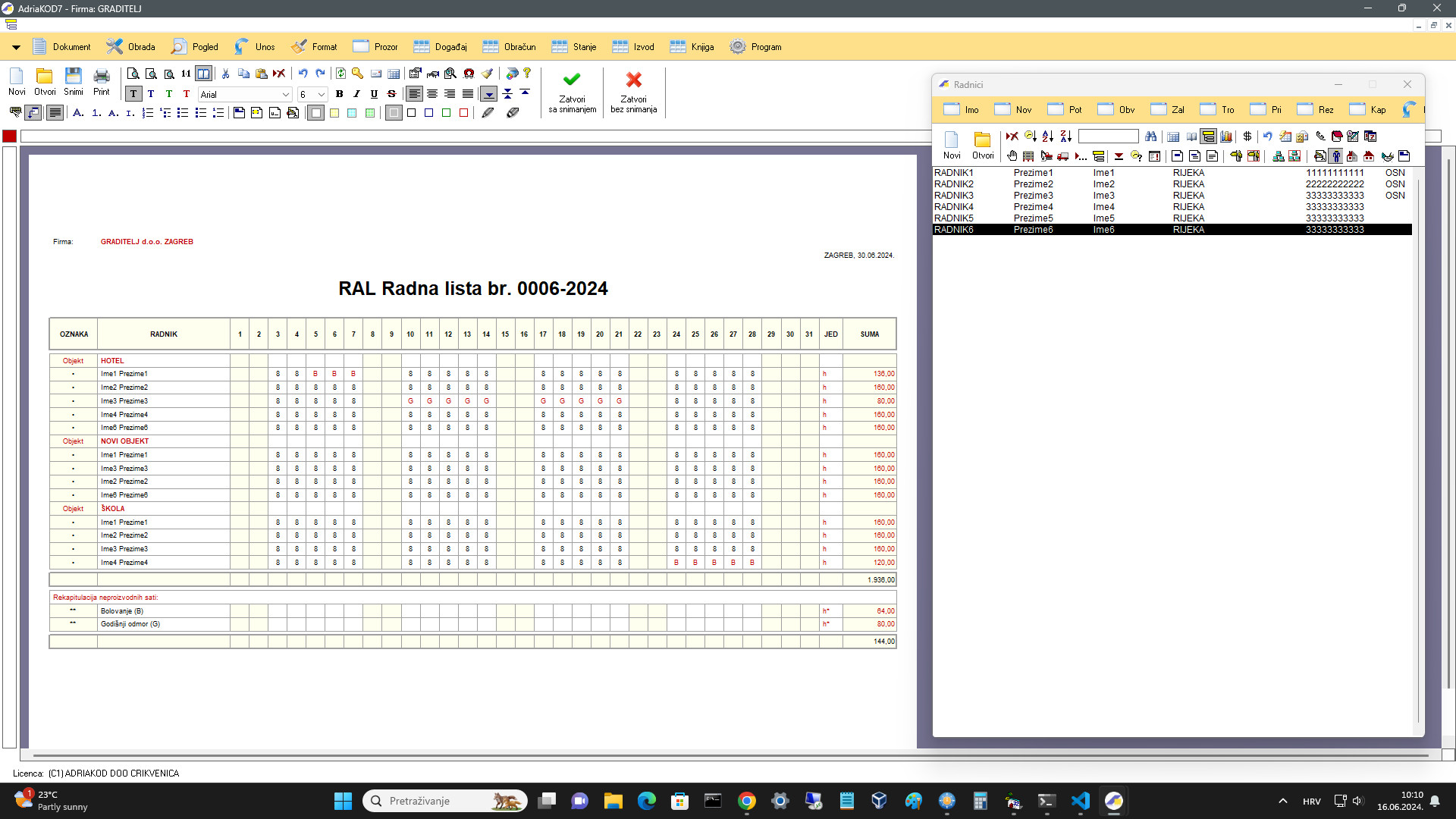Select green text color T

click(168, 94)
